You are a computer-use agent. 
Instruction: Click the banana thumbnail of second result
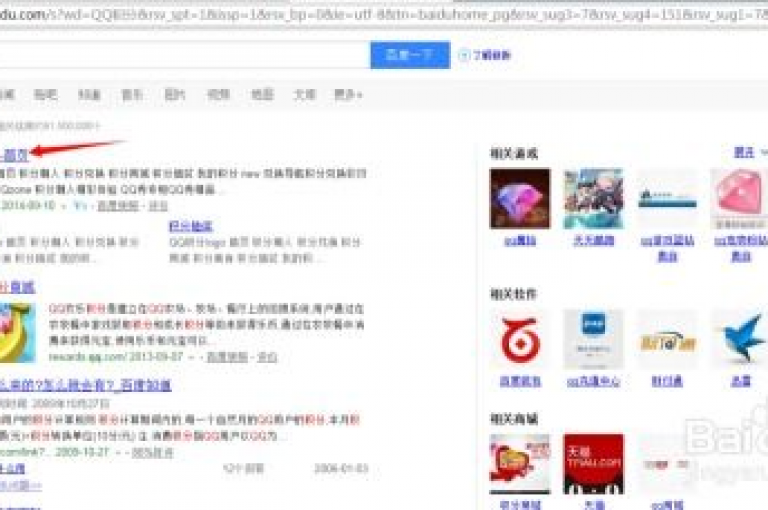click(x=18, y=333)
